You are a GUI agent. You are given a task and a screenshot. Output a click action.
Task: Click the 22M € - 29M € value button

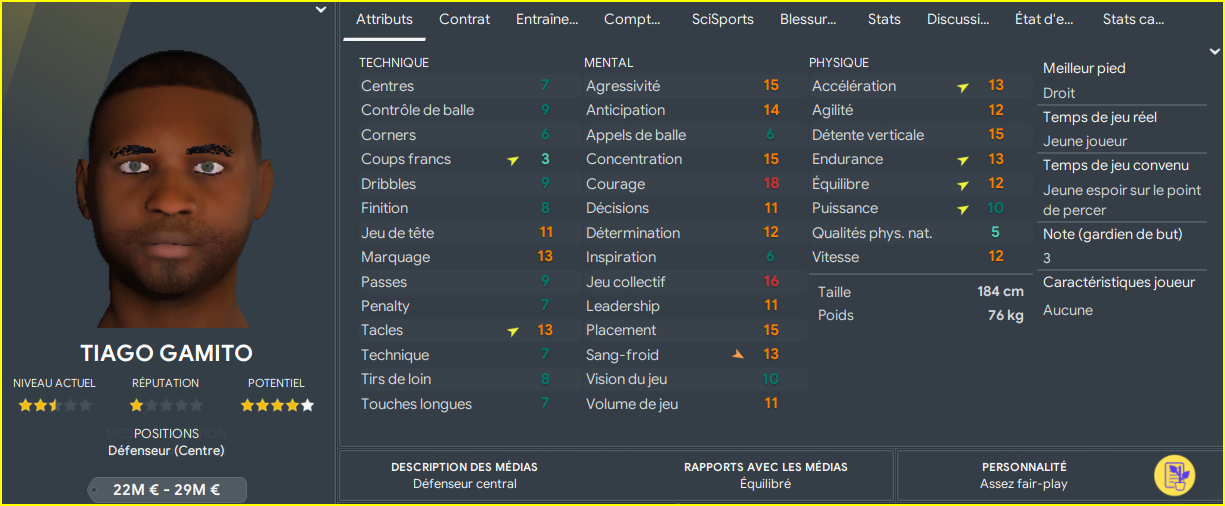[166, 490]
